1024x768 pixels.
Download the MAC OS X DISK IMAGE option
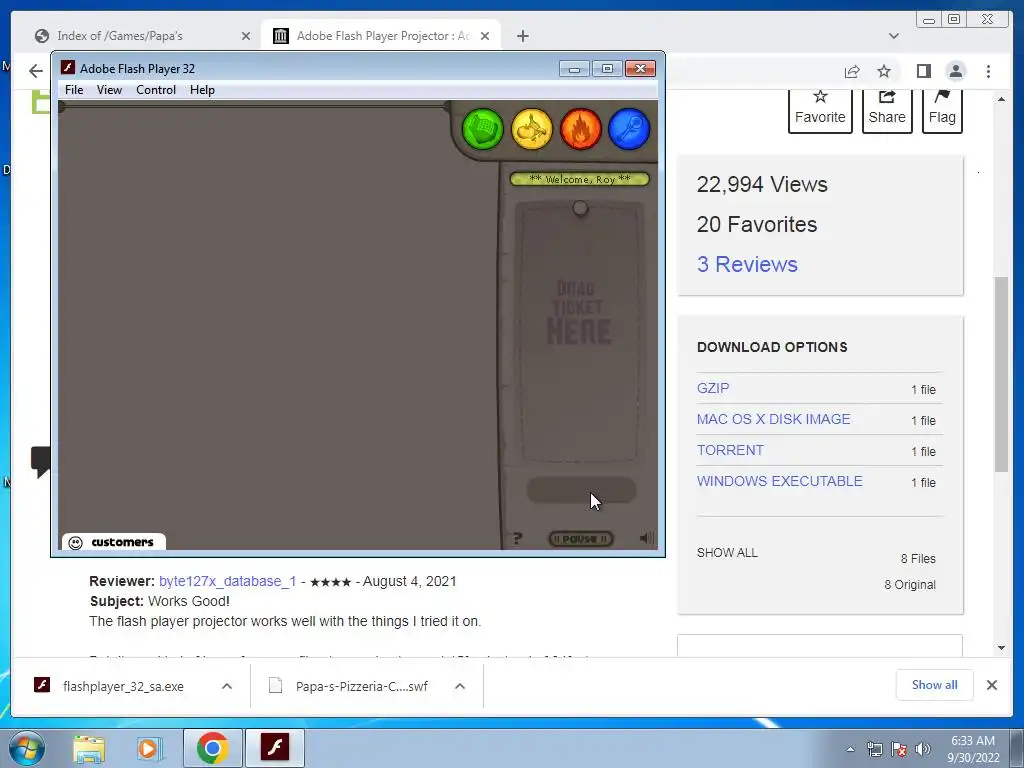(773, 419)
